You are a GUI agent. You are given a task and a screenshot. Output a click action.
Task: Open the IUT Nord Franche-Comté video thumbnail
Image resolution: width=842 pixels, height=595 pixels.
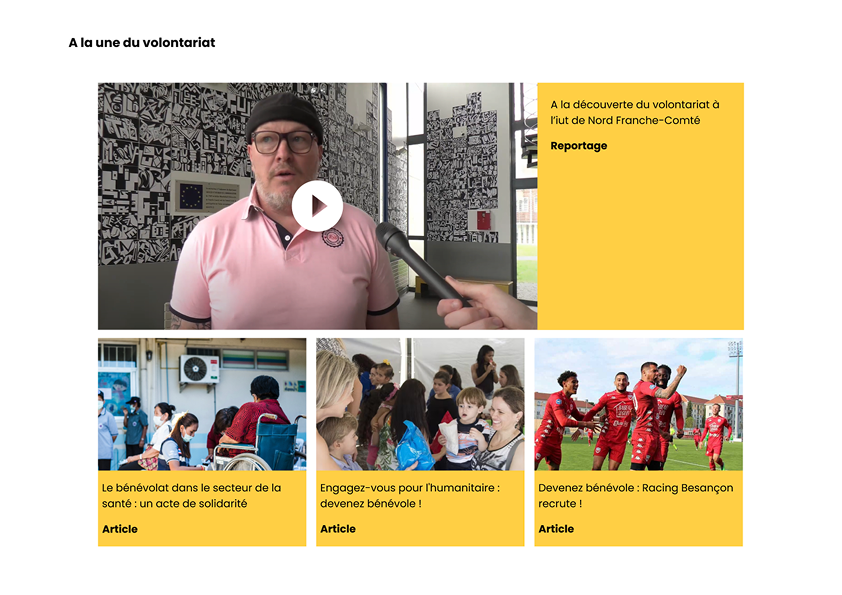point(317,206)
